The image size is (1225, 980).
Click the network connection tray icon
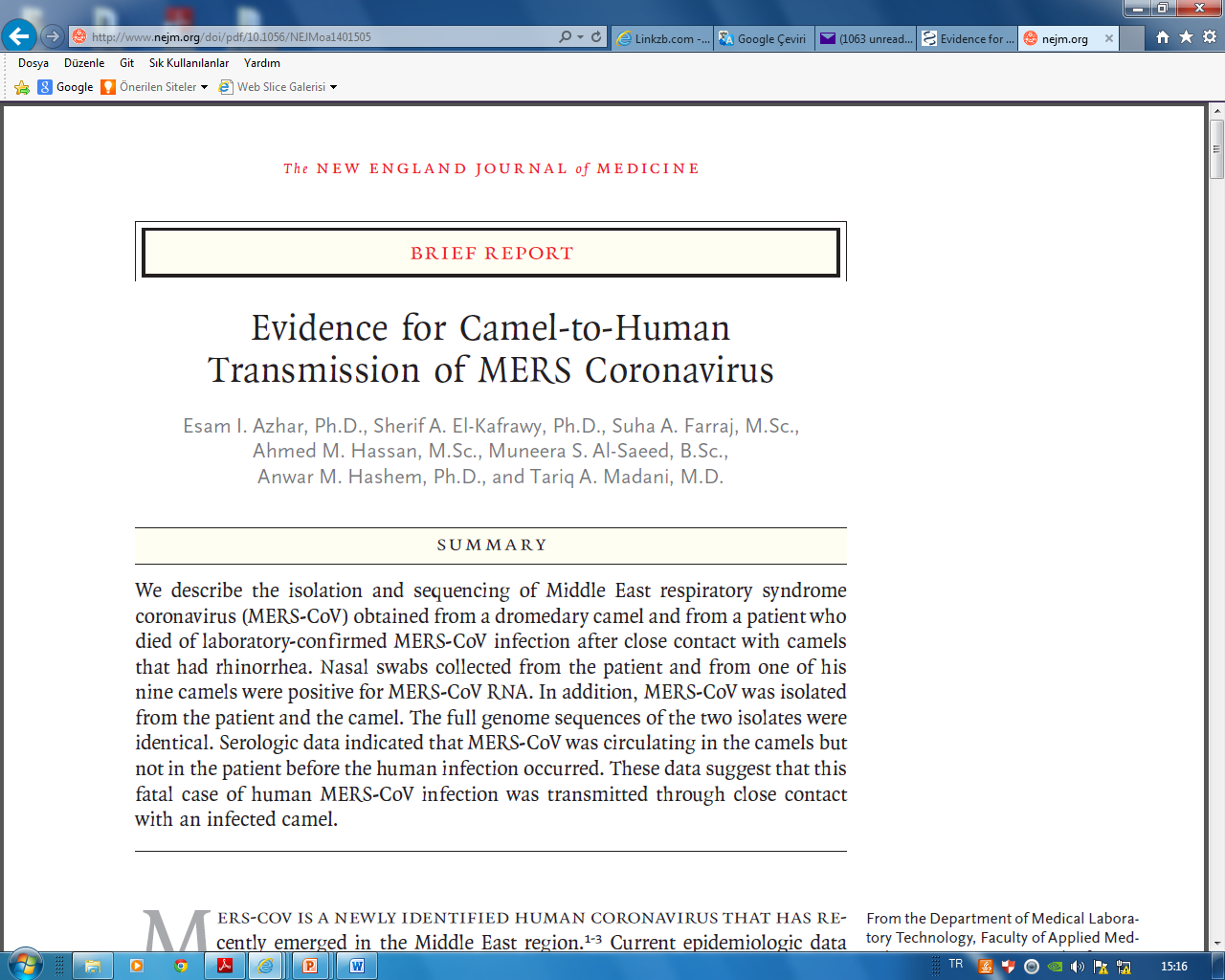1124,967
